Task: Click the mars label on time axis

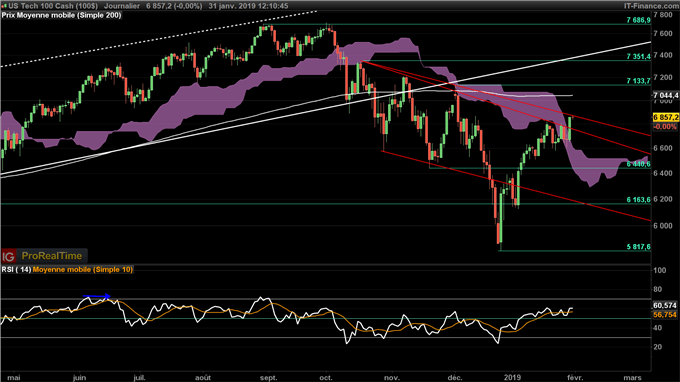Action: (x=632, y=378)
